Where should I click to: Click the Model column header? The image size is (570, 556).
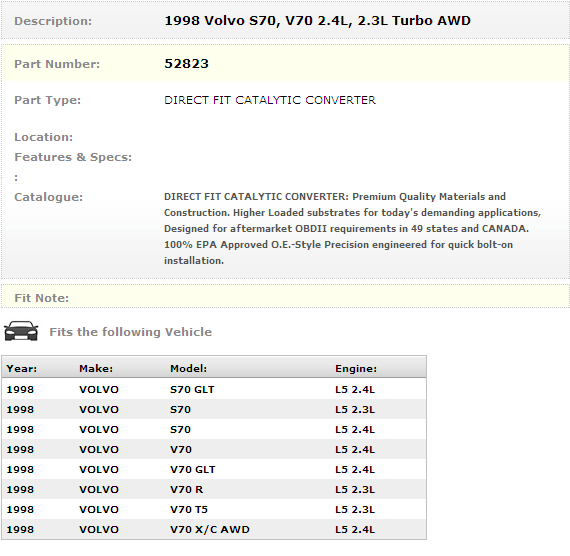(x=188, y=369)
